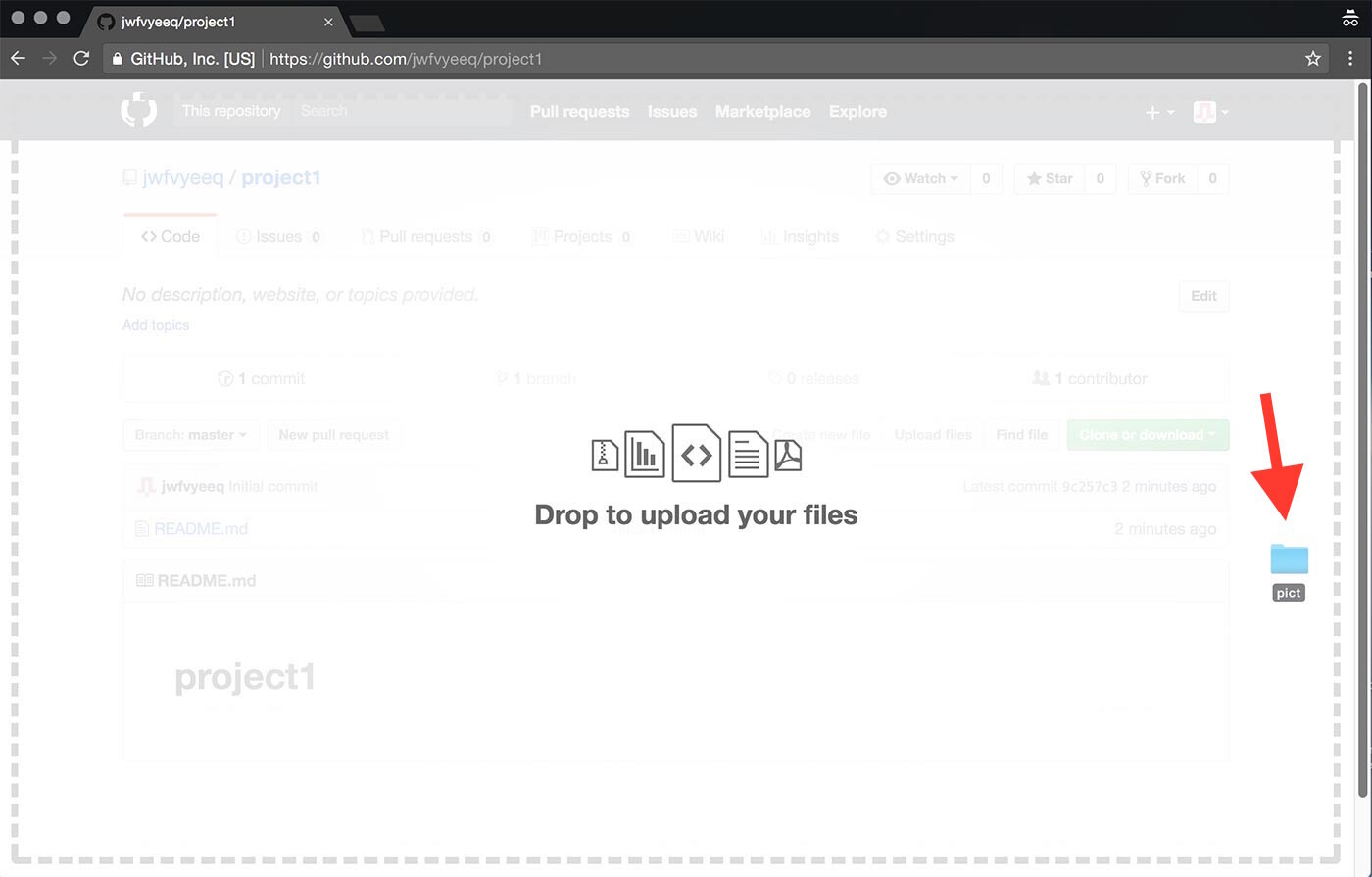Open Issues in the top navigation
This screenshot has height=877, width=1372.
[672, 112]
